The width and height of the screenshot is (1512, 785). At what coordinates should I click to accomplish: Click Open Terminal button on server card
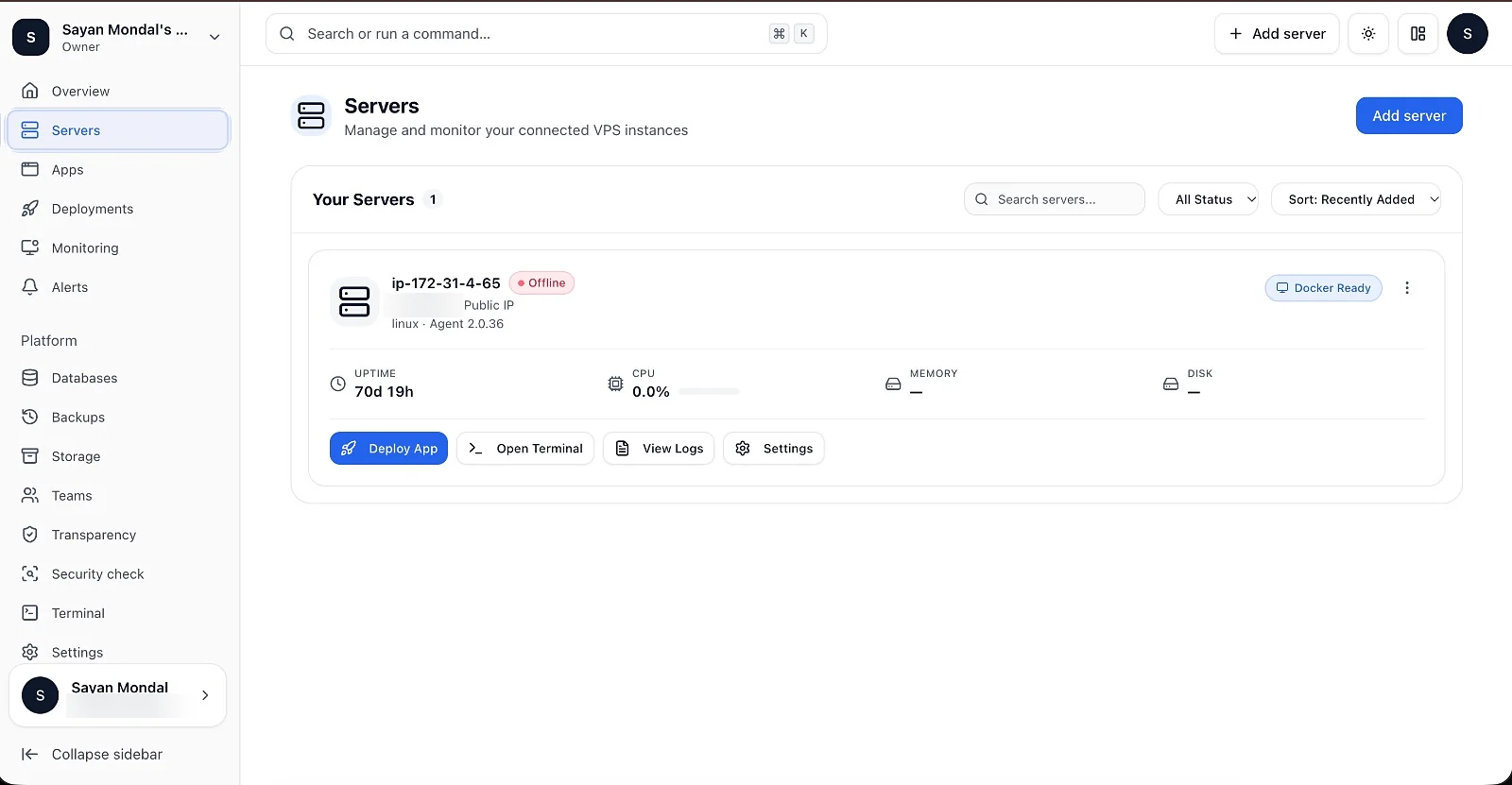tap(525, 449)
